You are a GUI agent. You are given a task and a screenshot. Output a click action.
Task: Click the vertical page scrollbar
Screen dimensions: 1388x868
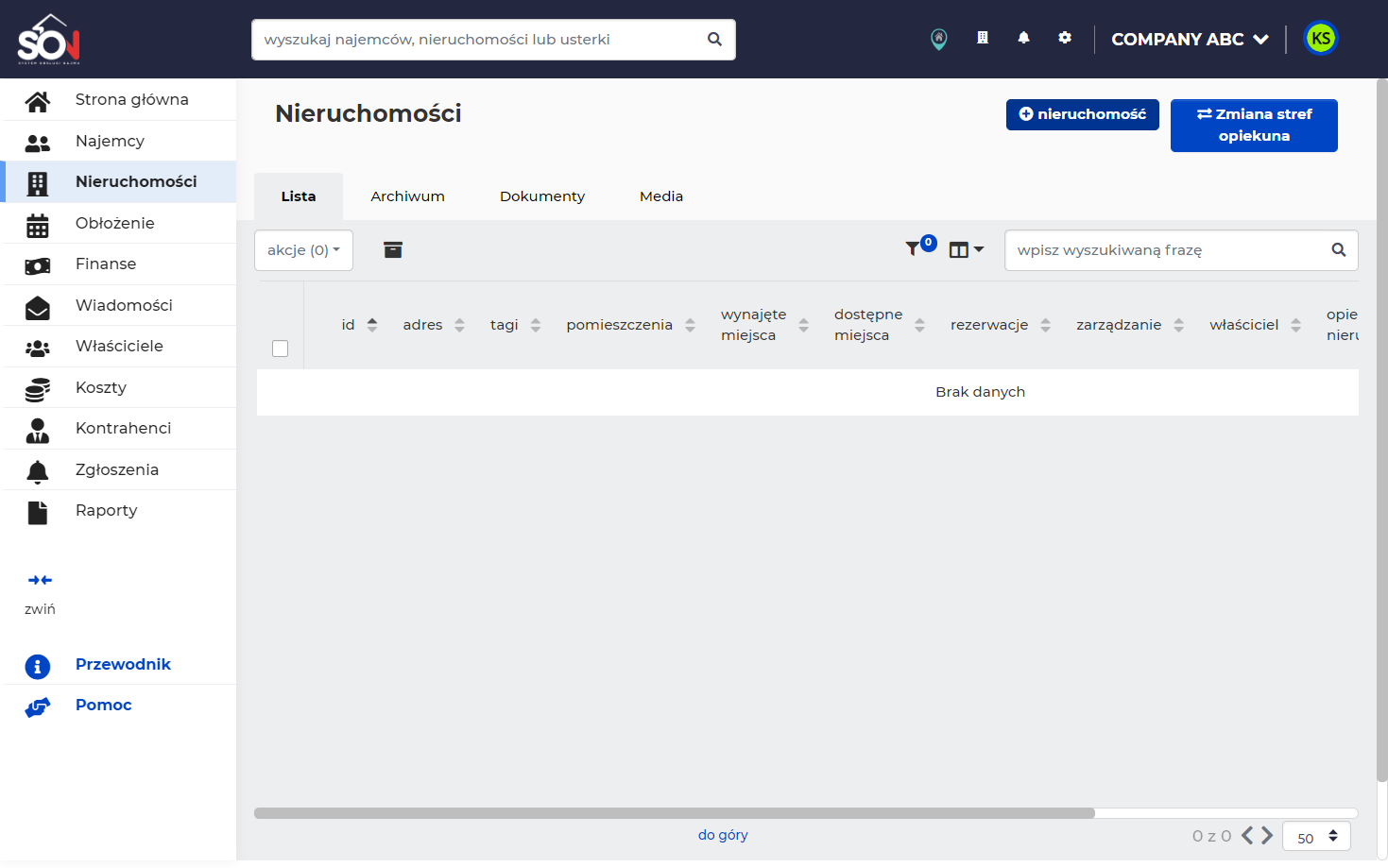[x=1381, y=431]
